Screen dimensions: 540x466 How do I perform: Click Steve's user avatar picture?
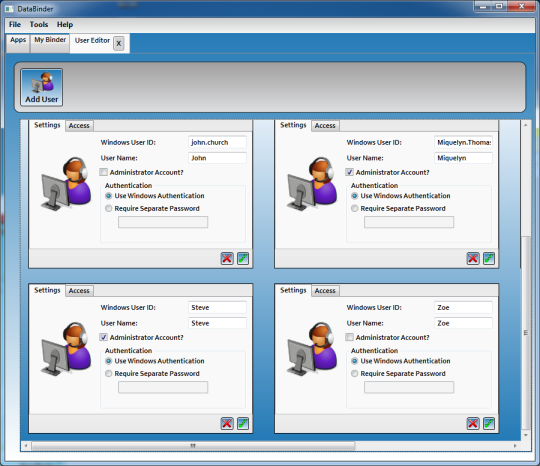66,349
